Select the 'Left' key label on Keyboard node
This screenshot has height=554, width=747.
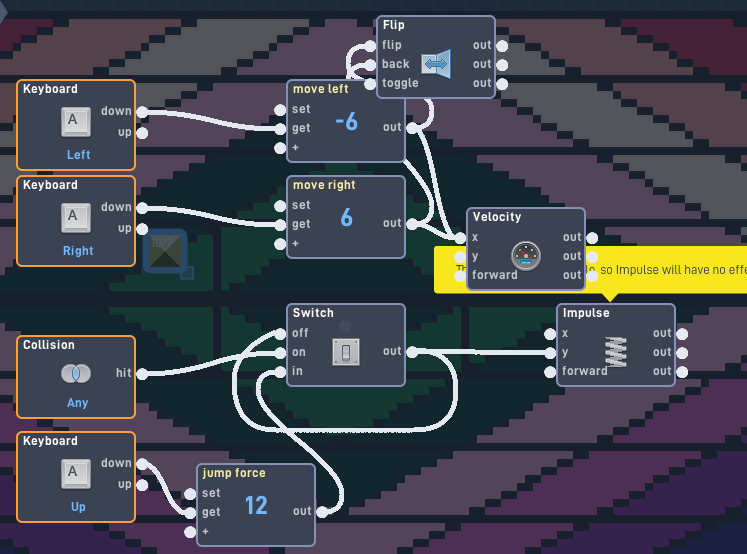(79, 155)
